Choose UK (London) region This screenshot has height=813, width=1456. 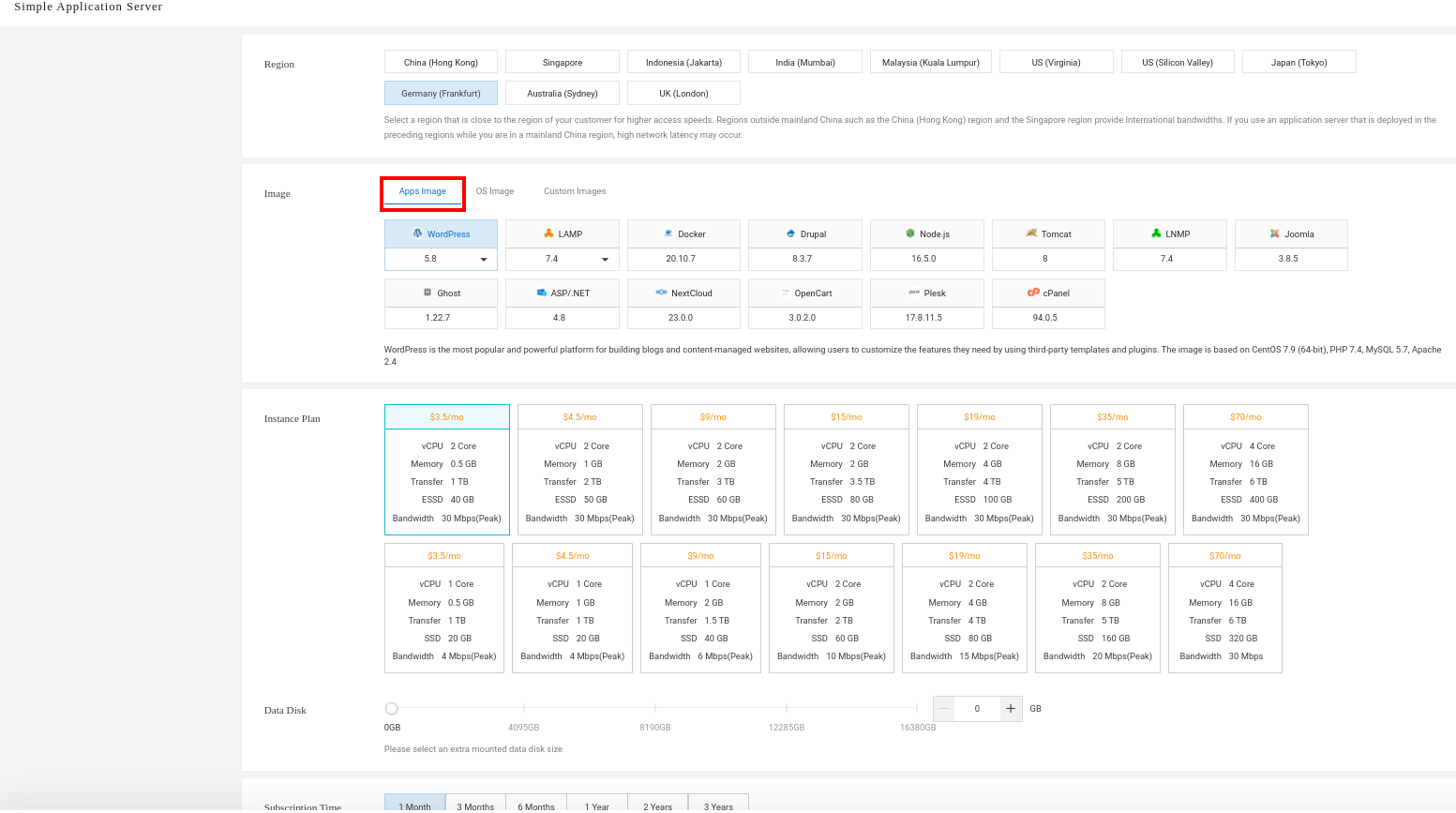click(x=683, y=93)
